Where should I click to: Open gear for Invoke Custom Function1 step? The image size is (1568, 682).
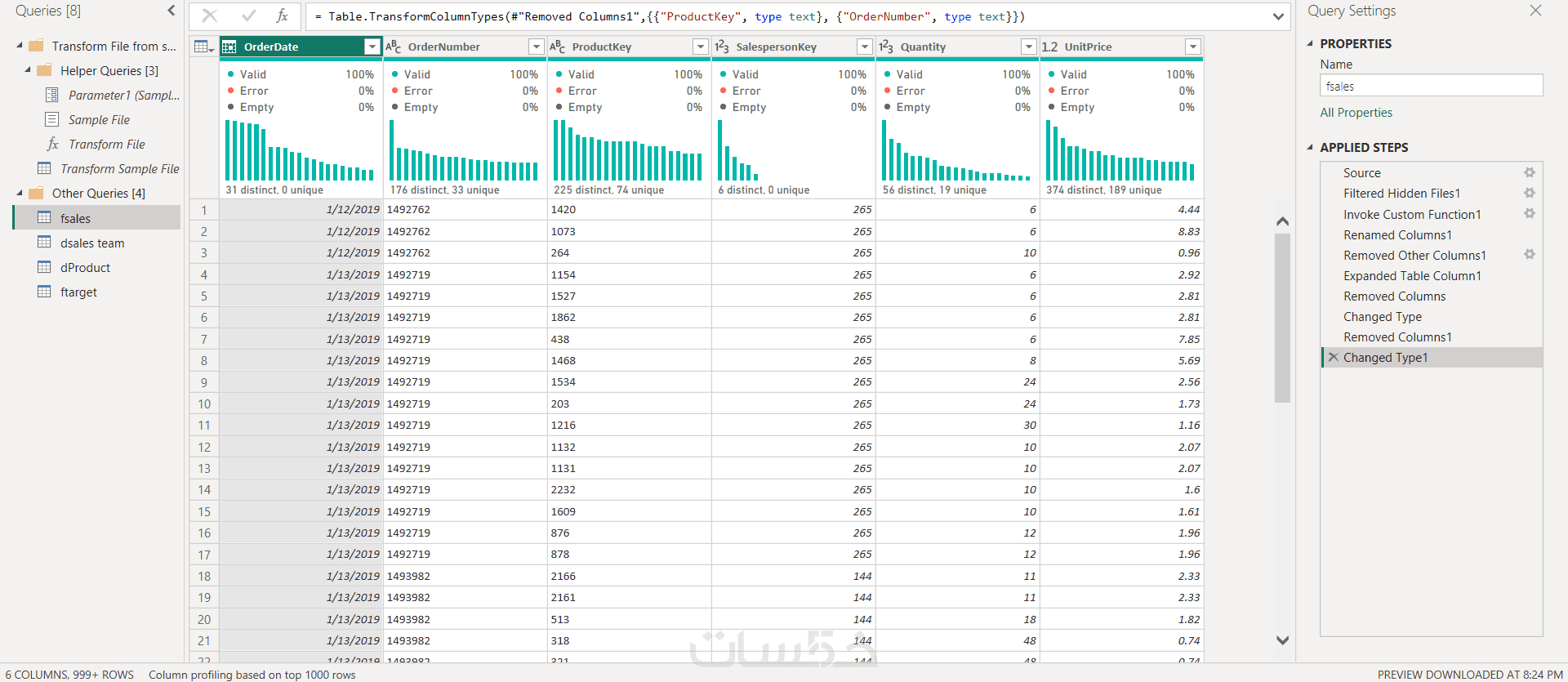pos(1529,213)
